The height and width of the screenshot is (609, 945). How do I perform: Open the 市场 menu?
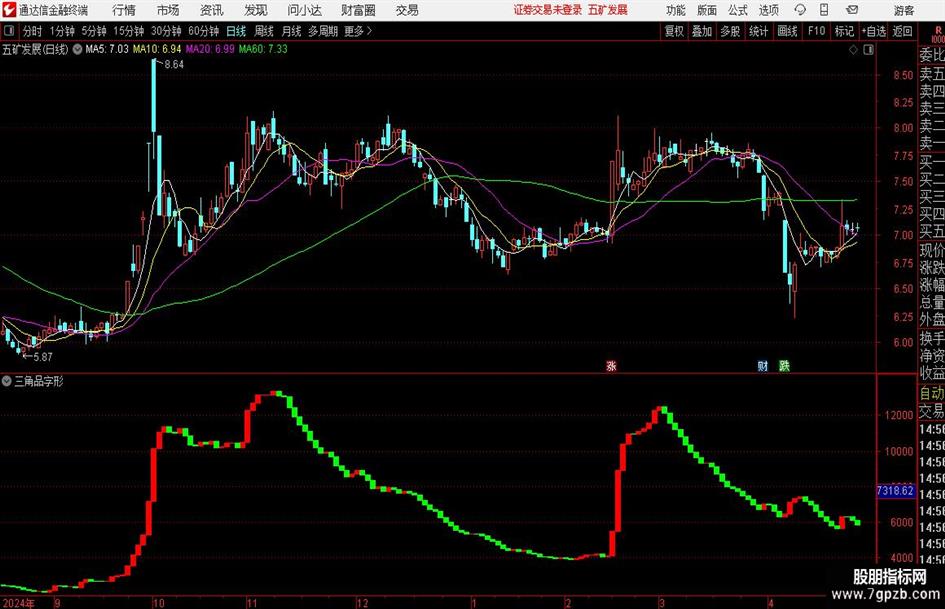click(x=168, y=10)
